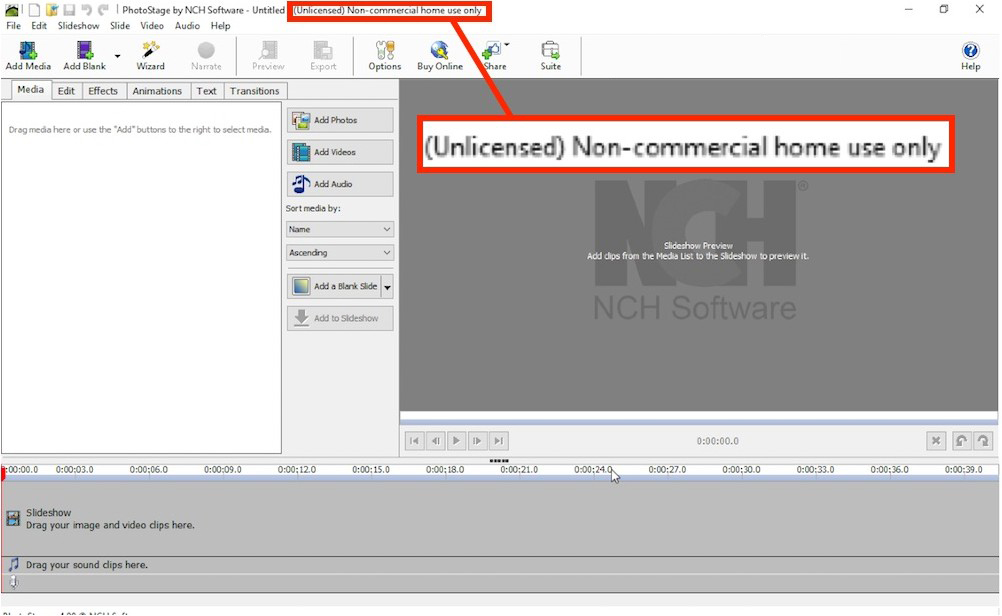
Task: Click the Add Audio button
Action: tap(340, 184)
